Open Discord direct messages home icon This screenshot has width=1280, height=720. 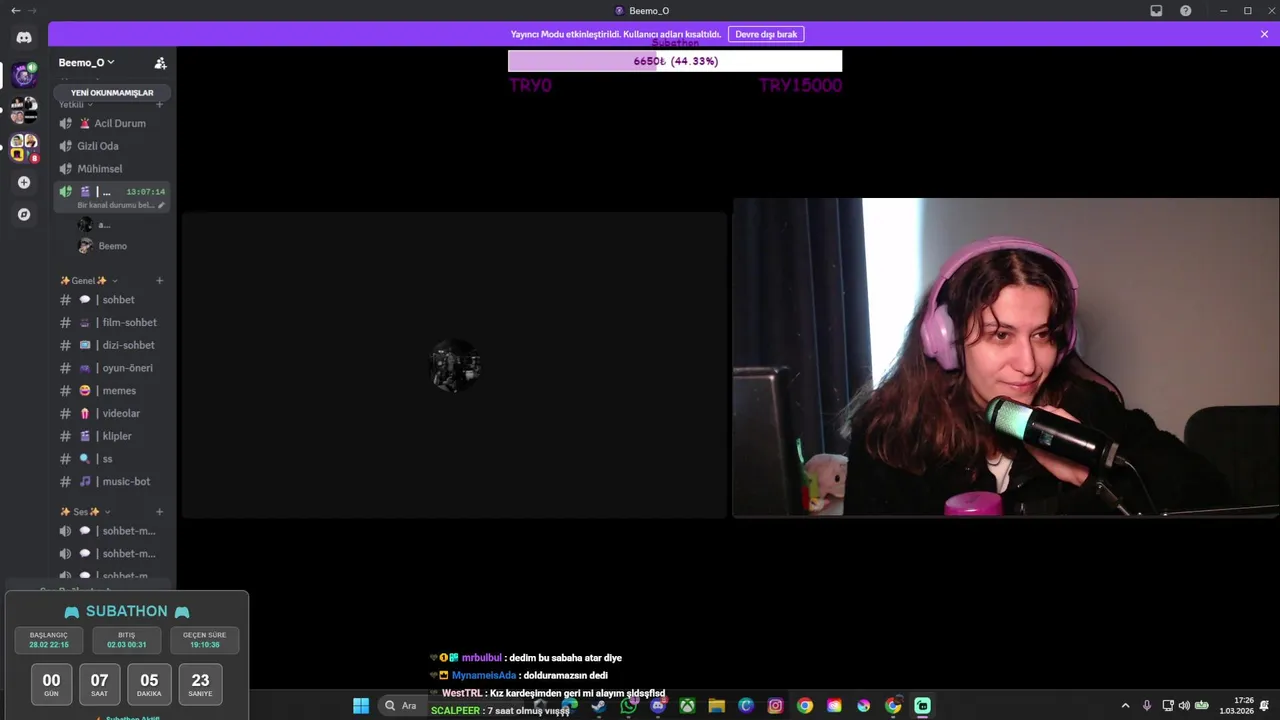click(x=24, y=37)
